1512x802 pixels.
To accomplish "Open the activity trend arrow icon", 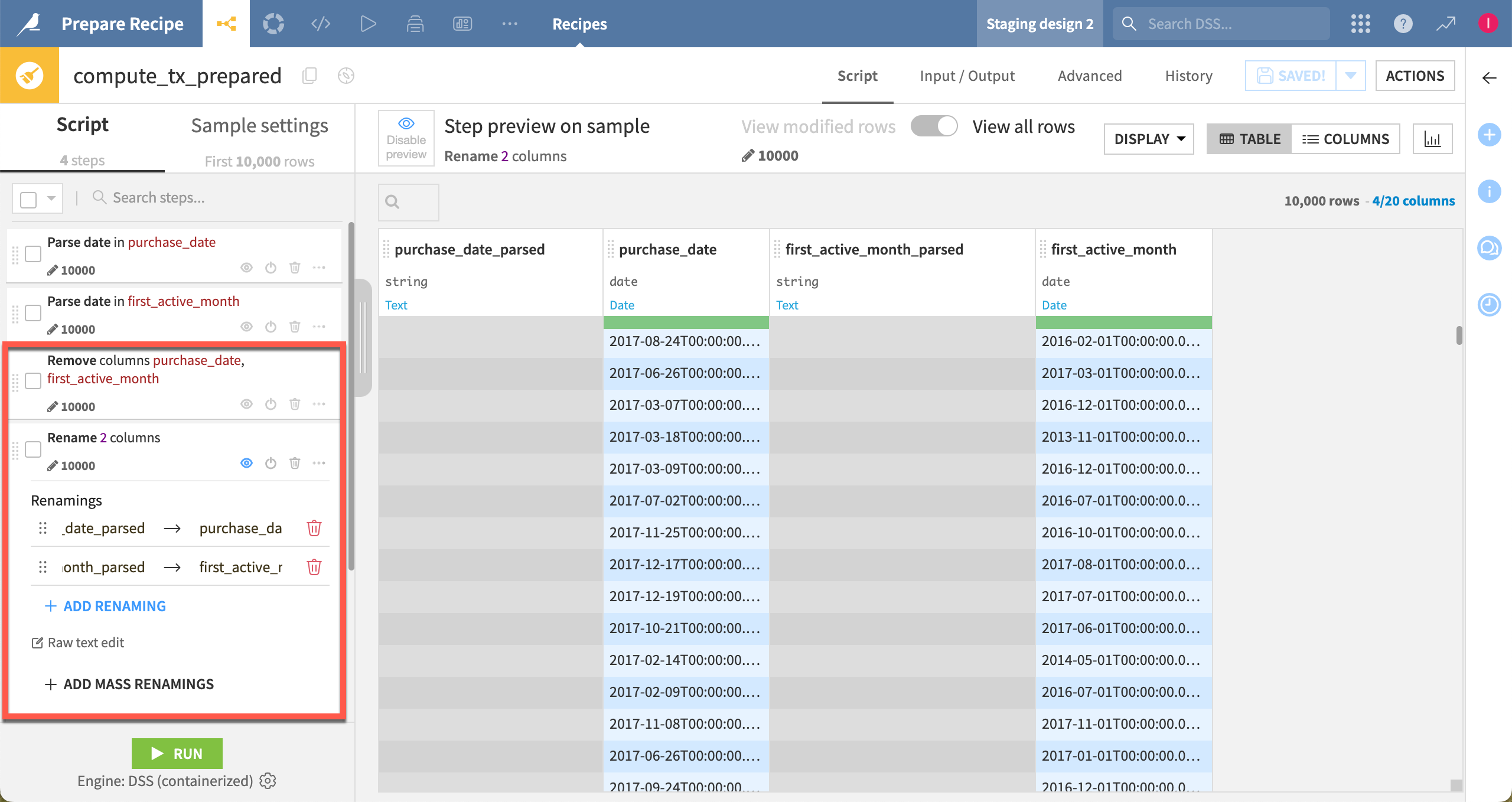I will pyautogui.click(x=1446, y=24).
